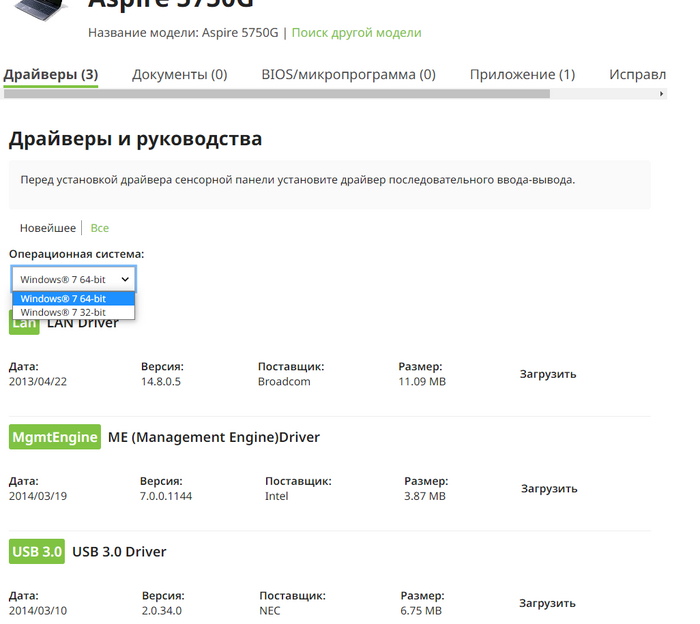Click the tab scrollbar right arrow
700x624 pixels.
(x=661, y=94)
